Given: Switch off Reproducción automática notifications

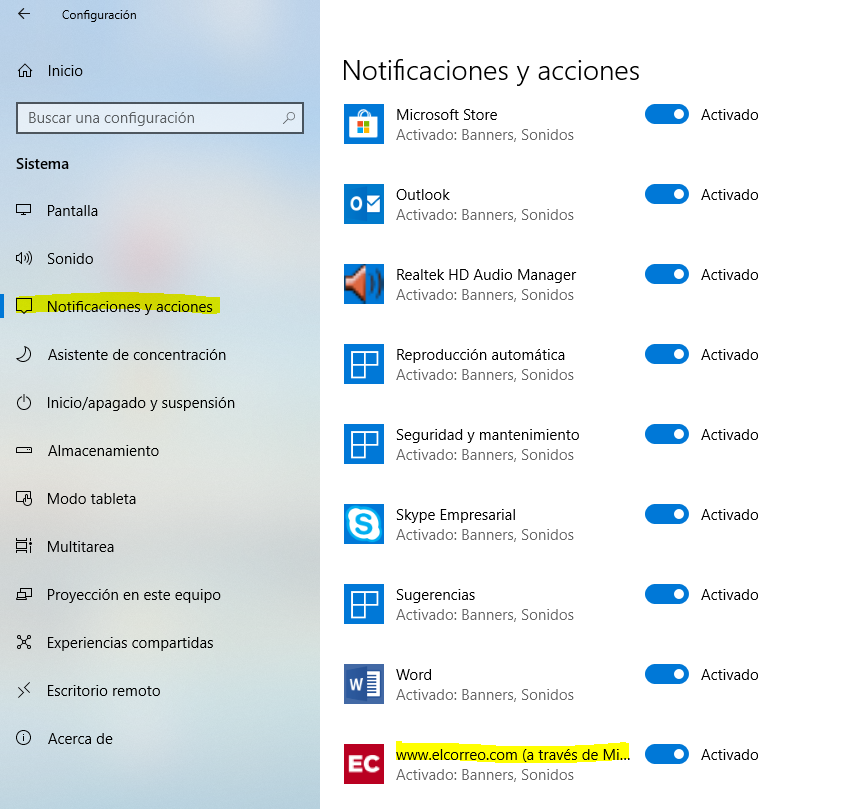Looking at the screenshot, I should pos(667,354).
